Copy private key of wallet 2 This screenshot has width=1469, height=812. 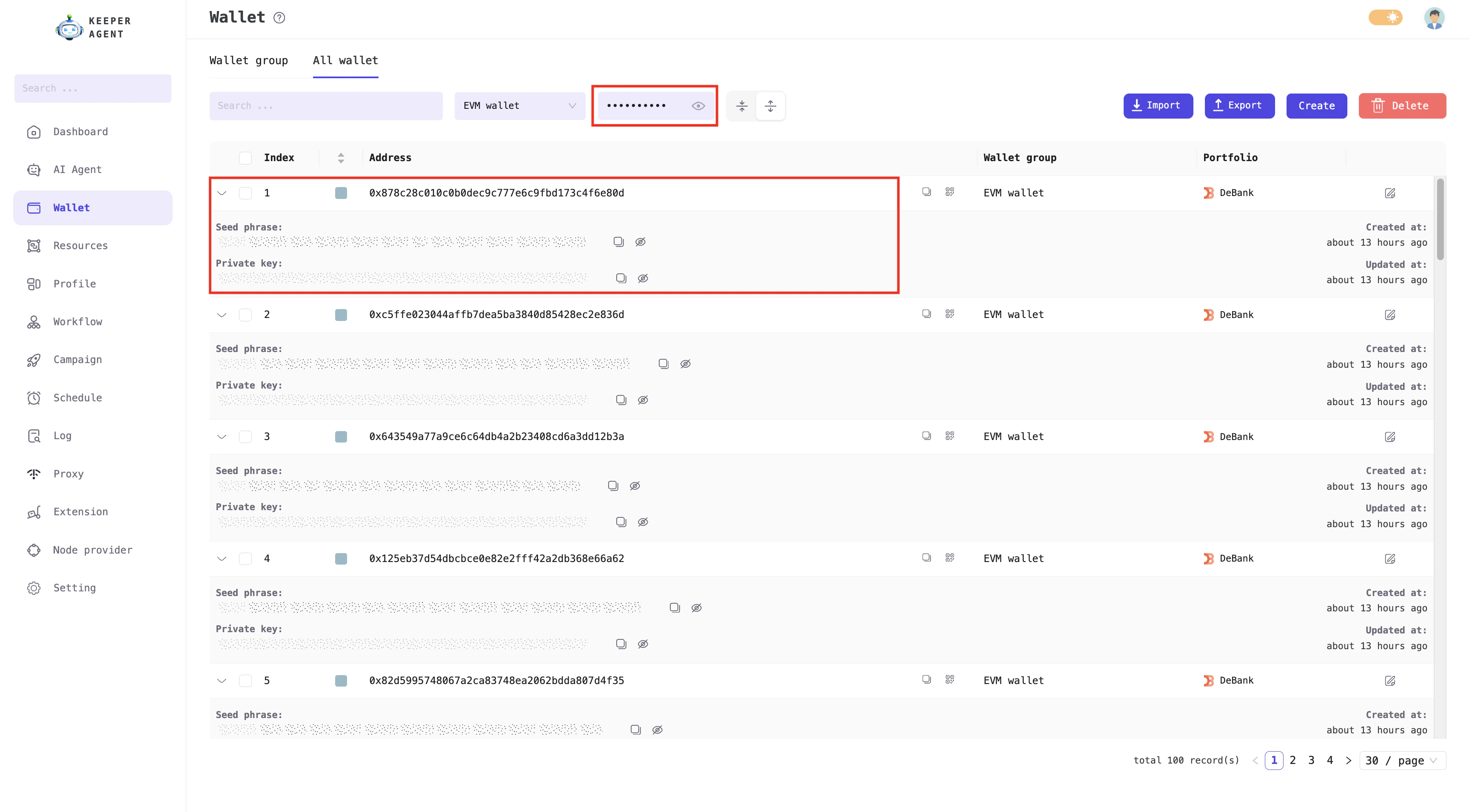[621, 400]
